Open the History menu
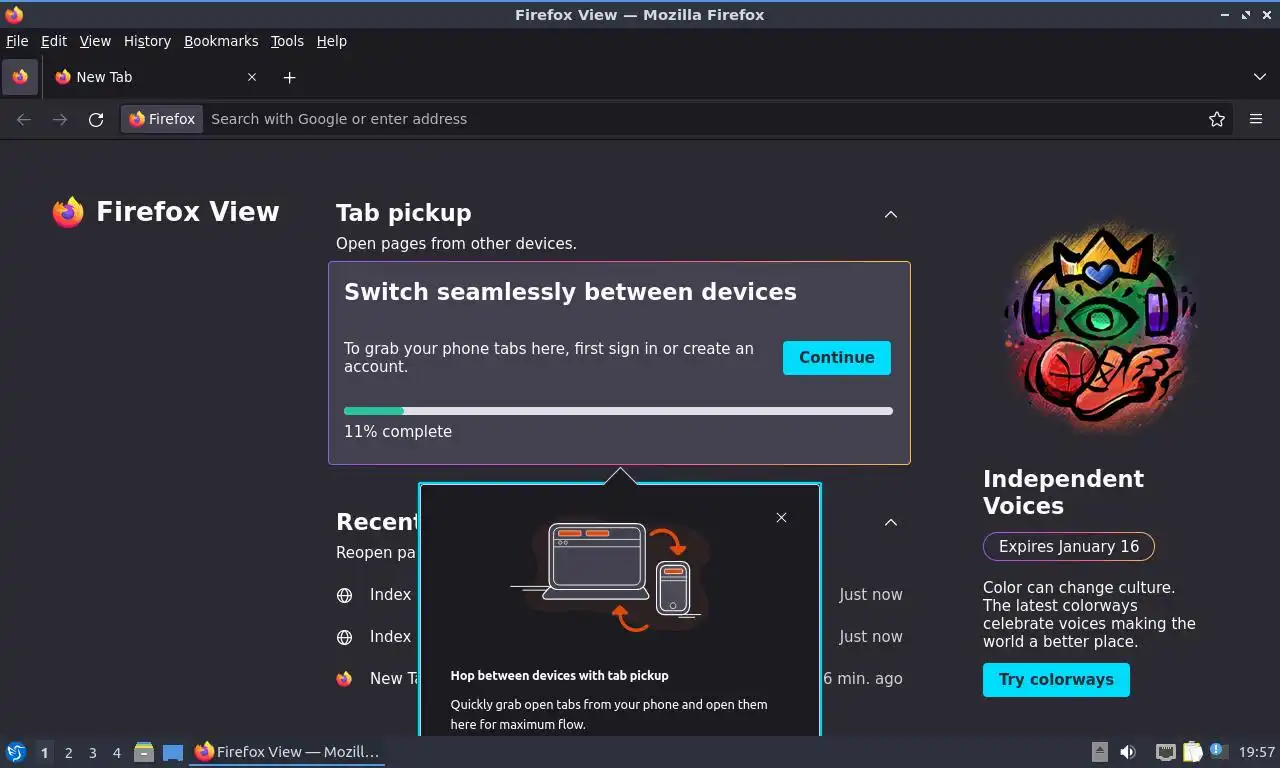Viewport: 1280px width, 768px height. click(147, 41)
